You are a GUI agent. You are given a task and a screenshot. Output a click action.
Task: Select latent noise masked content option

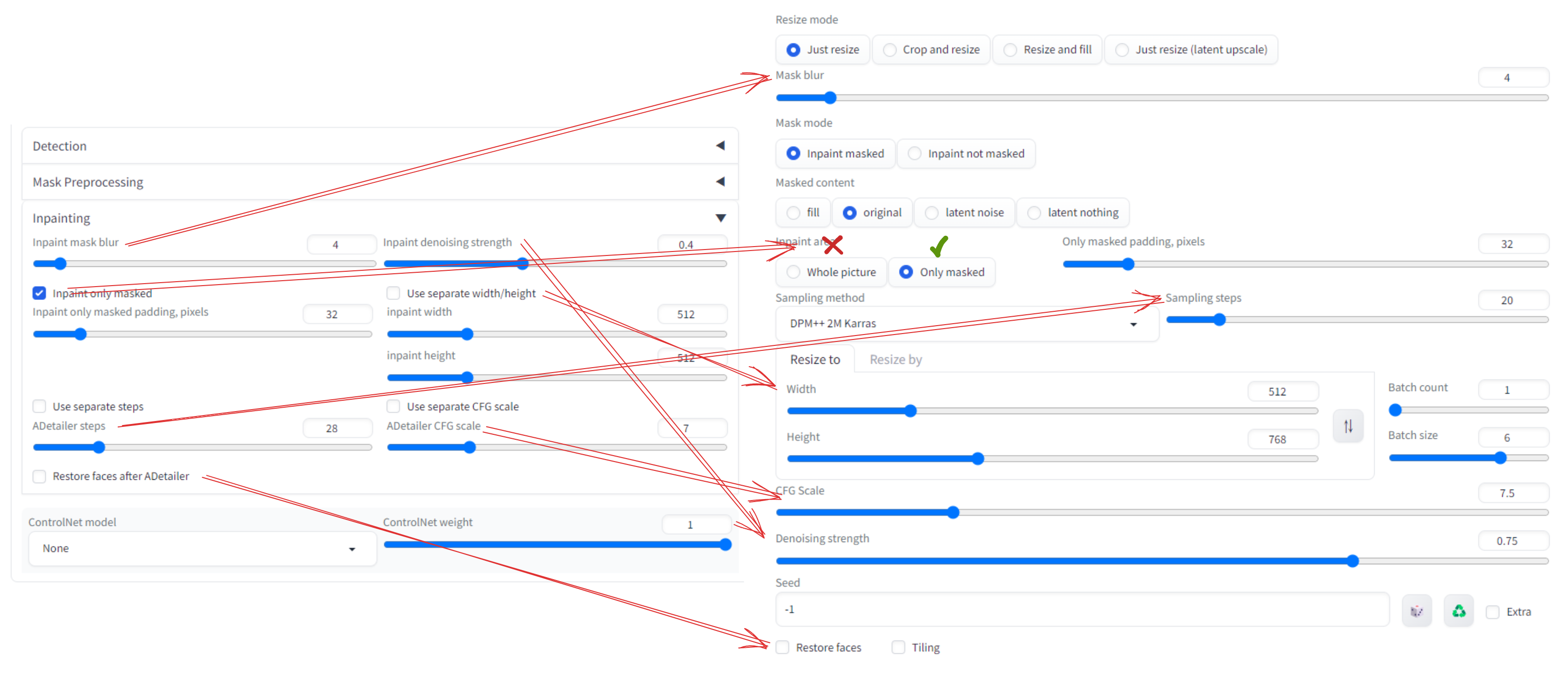[x=931, y=213]
